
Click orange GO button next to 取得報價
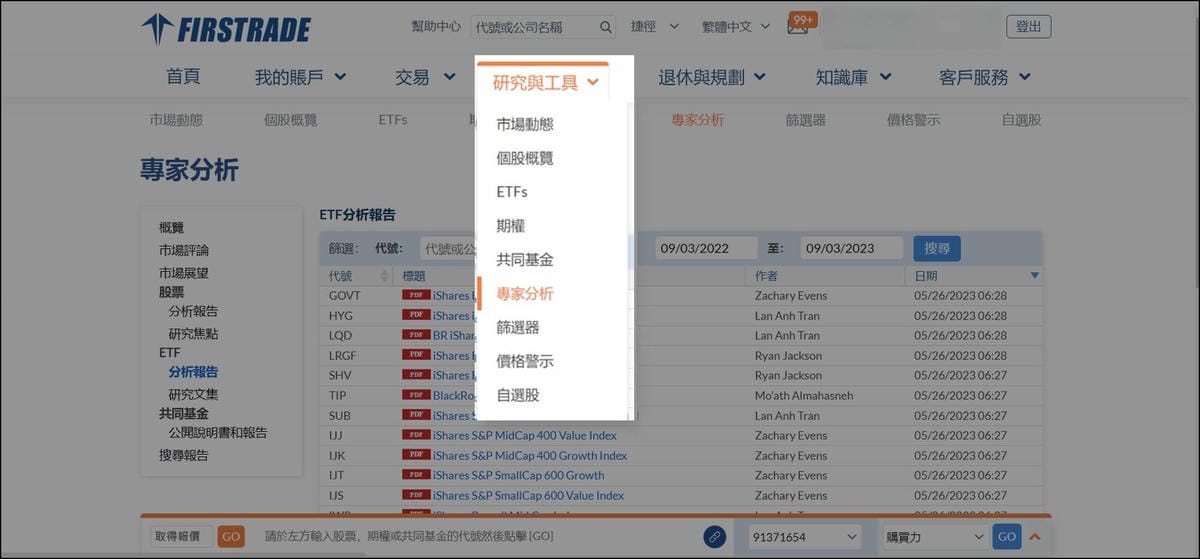tap(231, 537)
